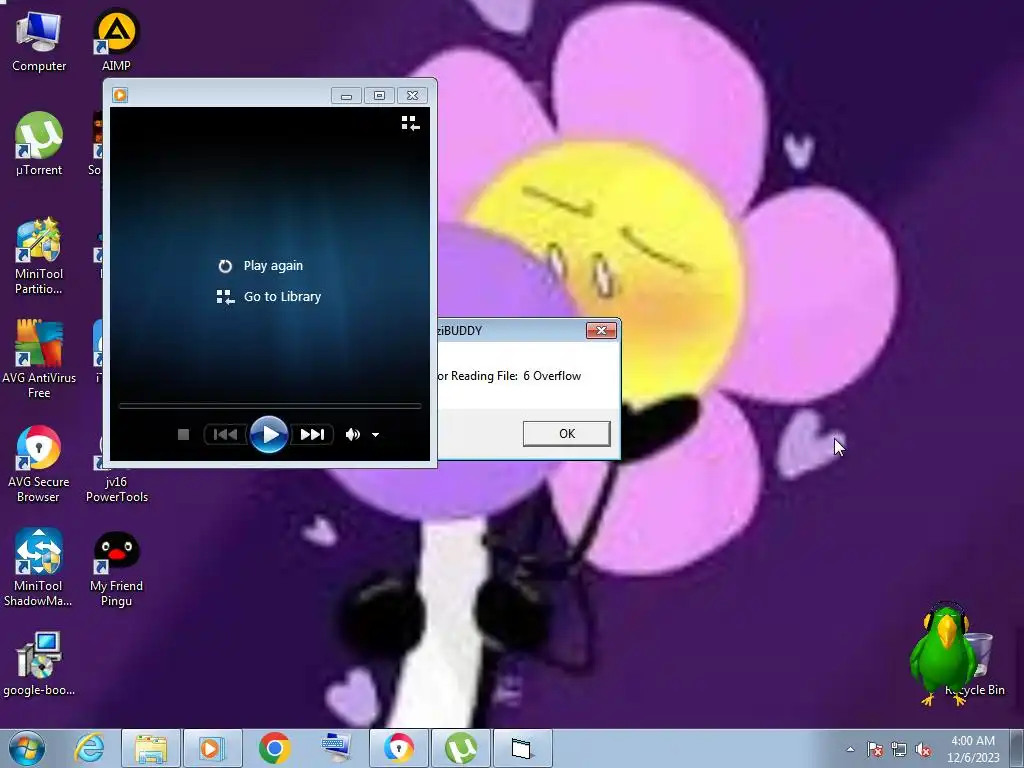Open network status tray icon
This screenshot has height=768, width=1024.
pos(899,749)
